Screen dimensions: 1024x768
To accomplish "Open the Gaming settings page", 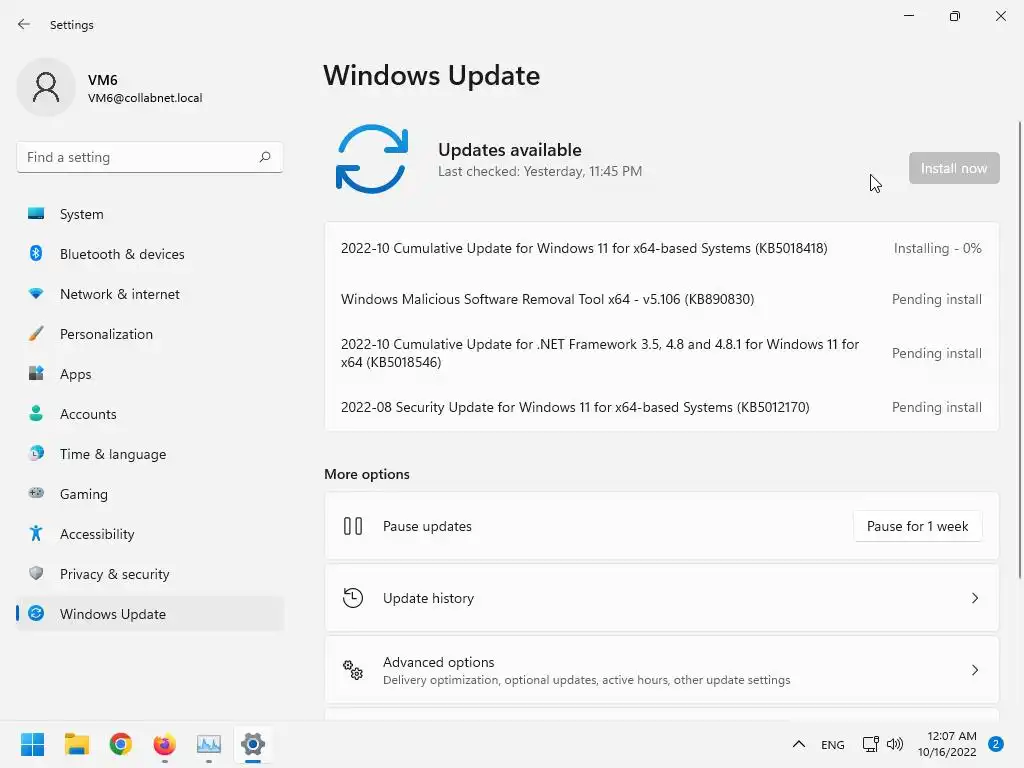I will click(150, 493).
